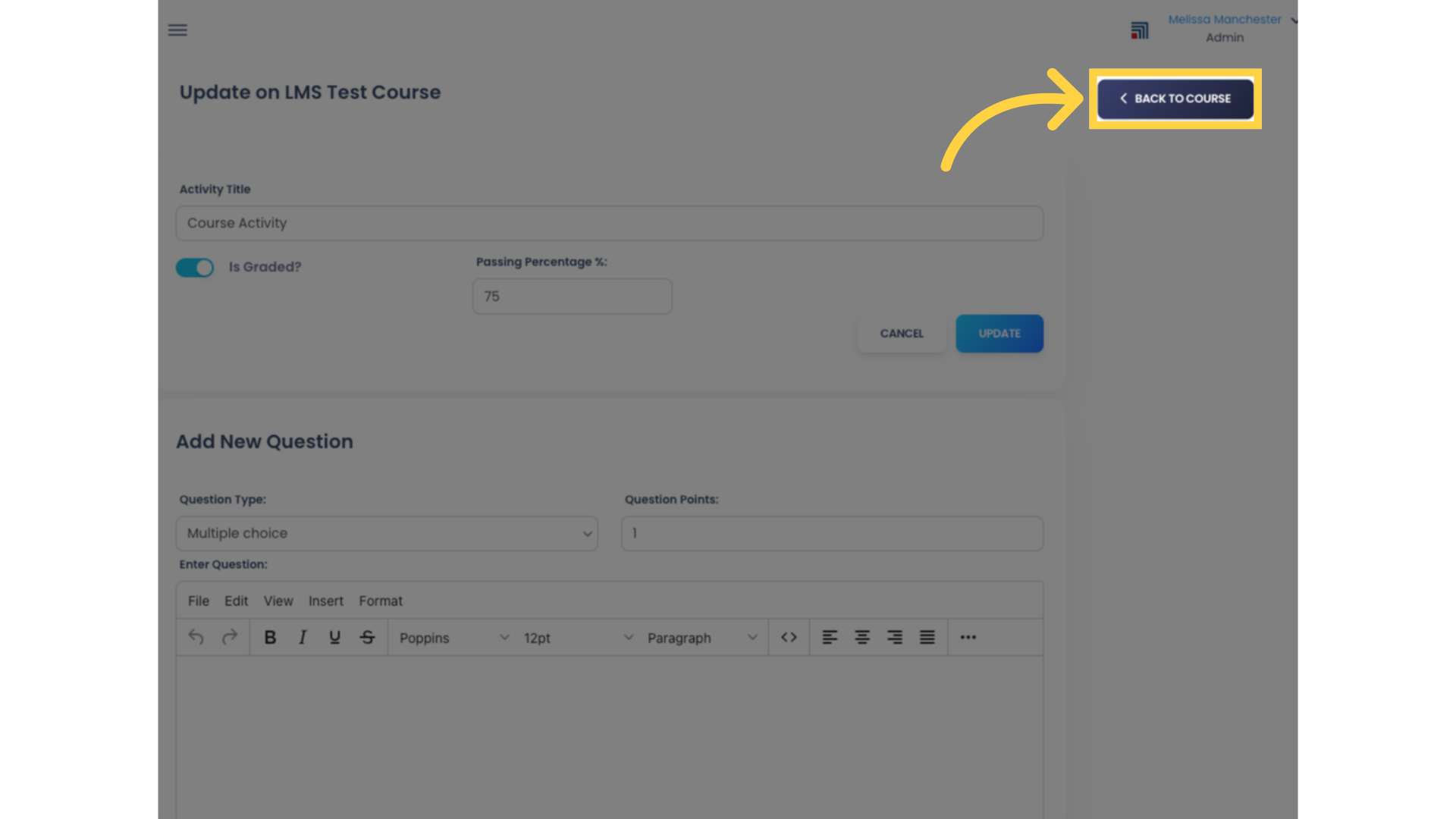The height and width of the screenshot is (819, 1456).
Task: Click the Redo icon
Action: 229,637
